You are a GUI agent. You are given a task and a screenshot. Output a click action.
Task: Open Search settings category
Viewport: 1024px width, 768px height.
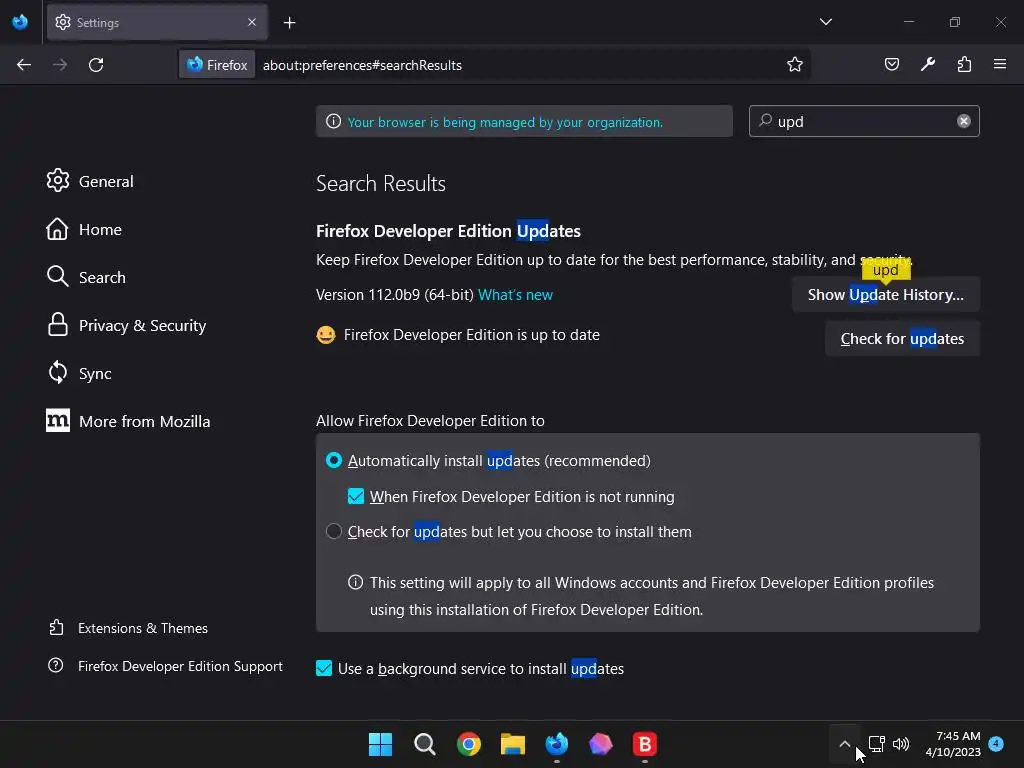(x=86, y=277)
